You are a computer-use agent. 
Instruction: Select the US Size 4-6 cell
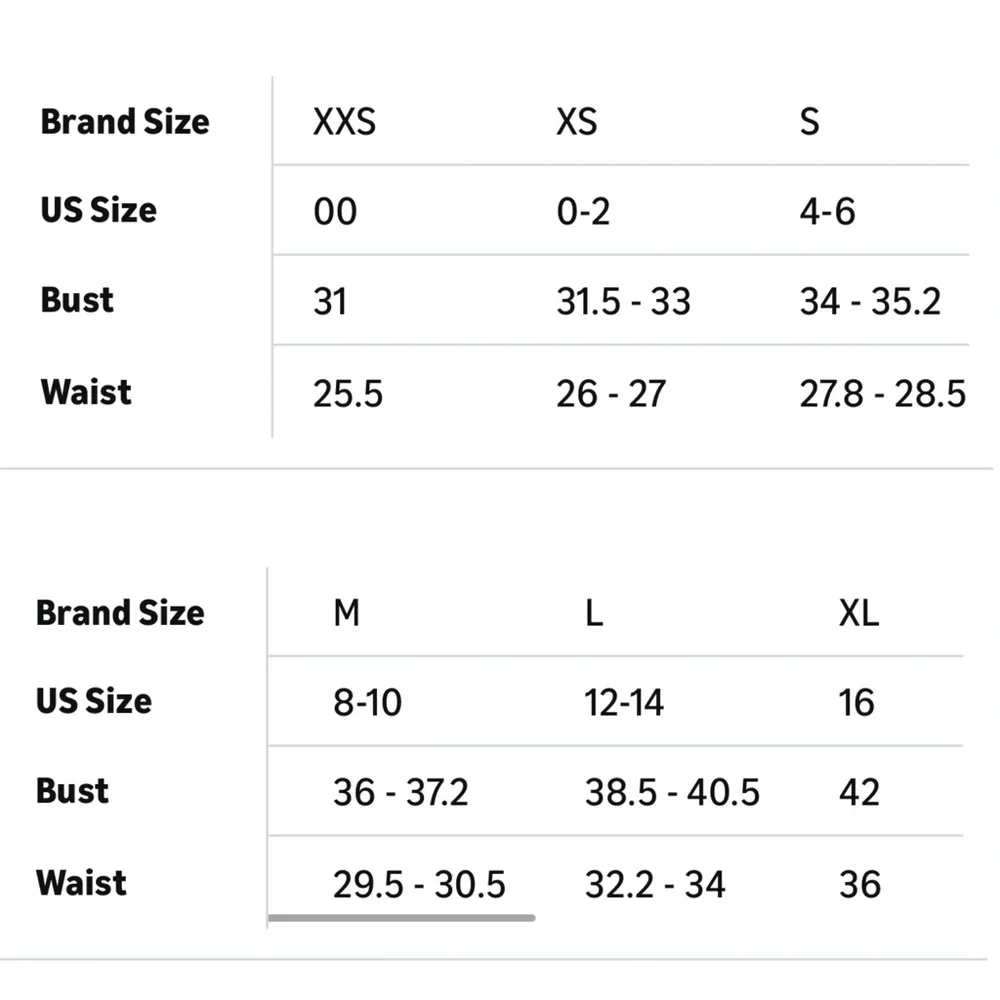pyautogui.click(x=827, y=212)
